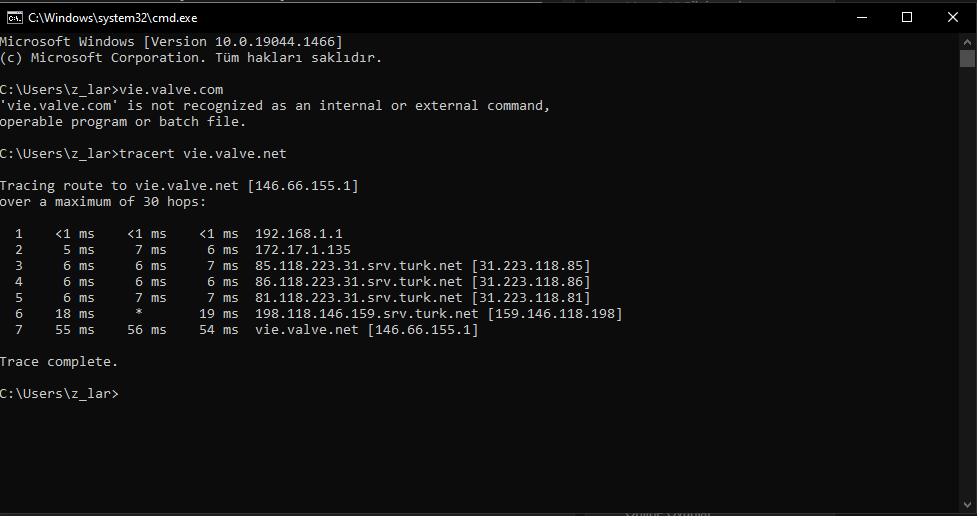The image size is (977, 516).
Task: Click the "tracert vie.valve.net" command line
Action: (x=203, y=153)
